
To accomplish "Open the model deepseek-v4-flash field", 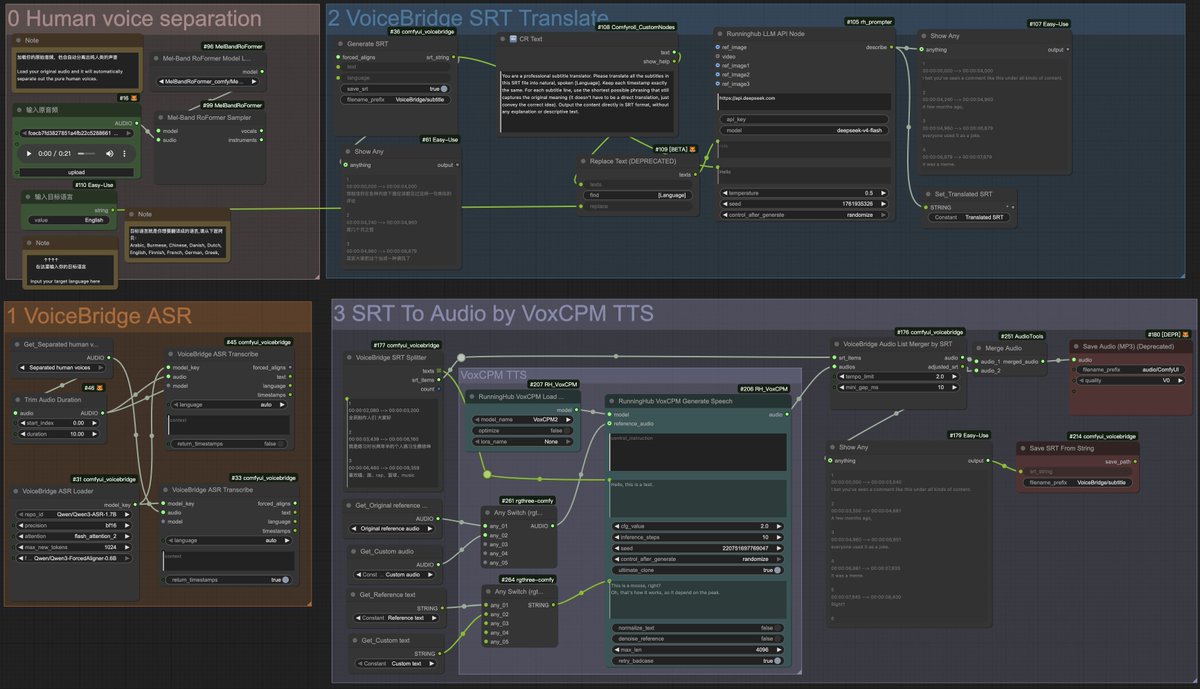I will 805,130.
